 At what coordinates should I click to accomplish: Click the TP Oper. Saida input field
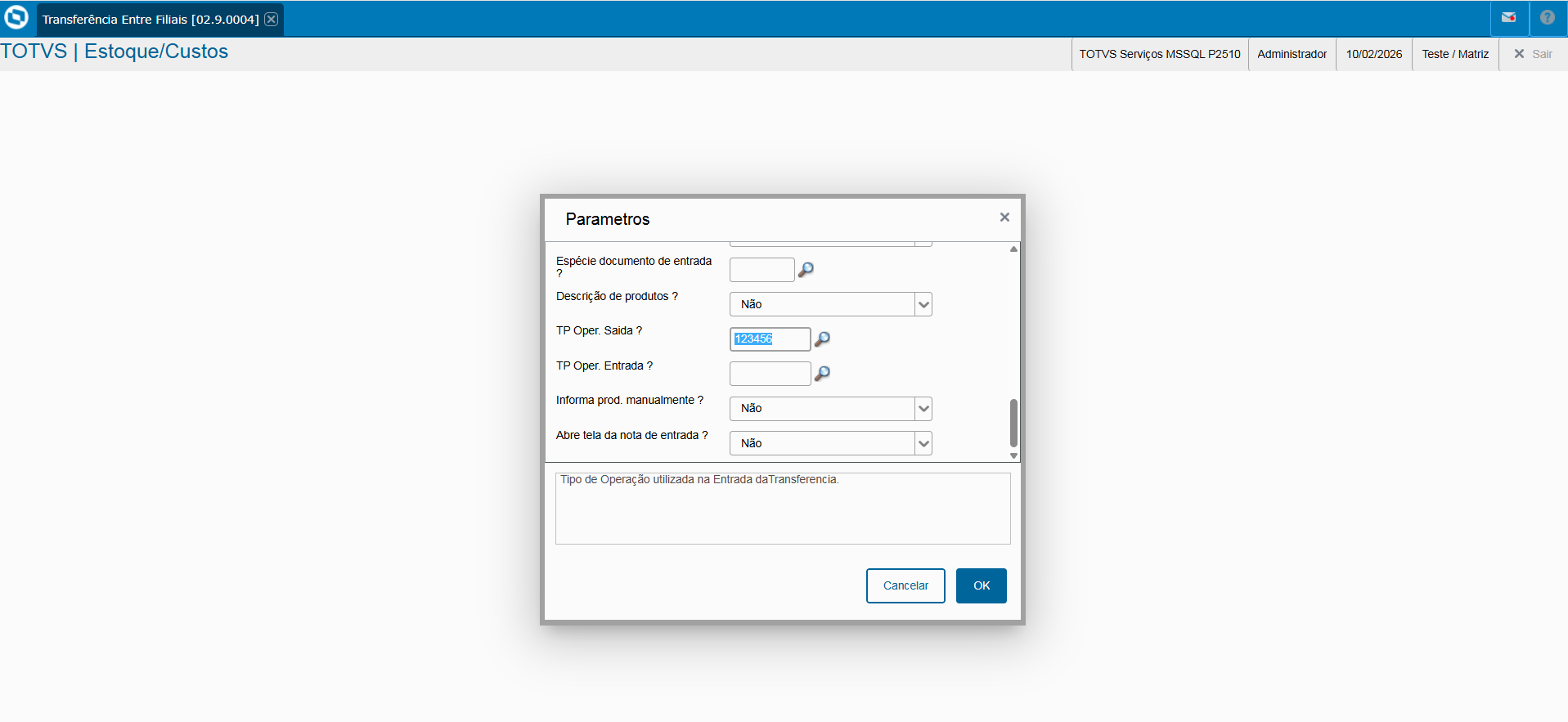coord(770,339)
